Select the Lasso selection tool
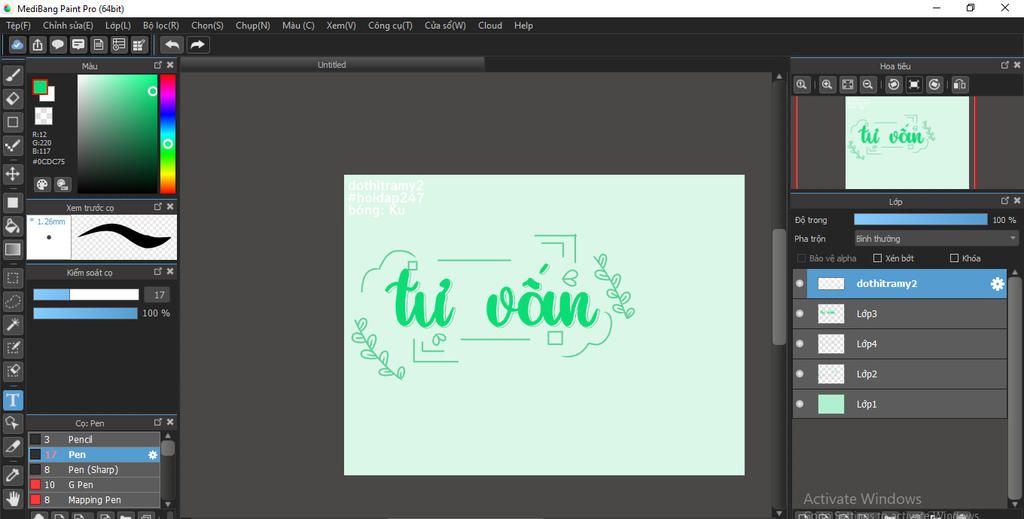1024x519 pixels. tap(12, 301)
